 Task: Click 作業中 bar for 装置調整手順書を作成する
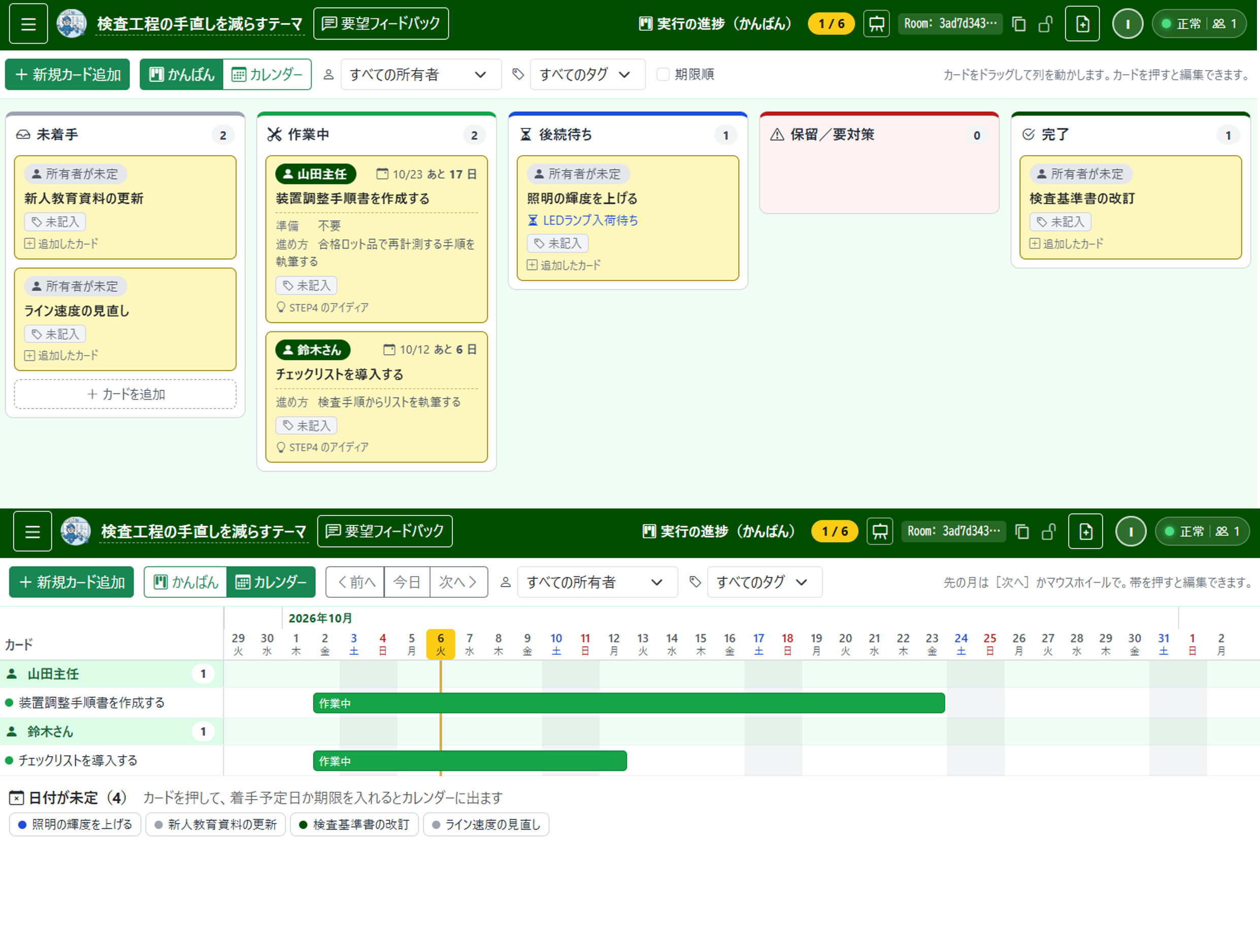tap(629, 703)
